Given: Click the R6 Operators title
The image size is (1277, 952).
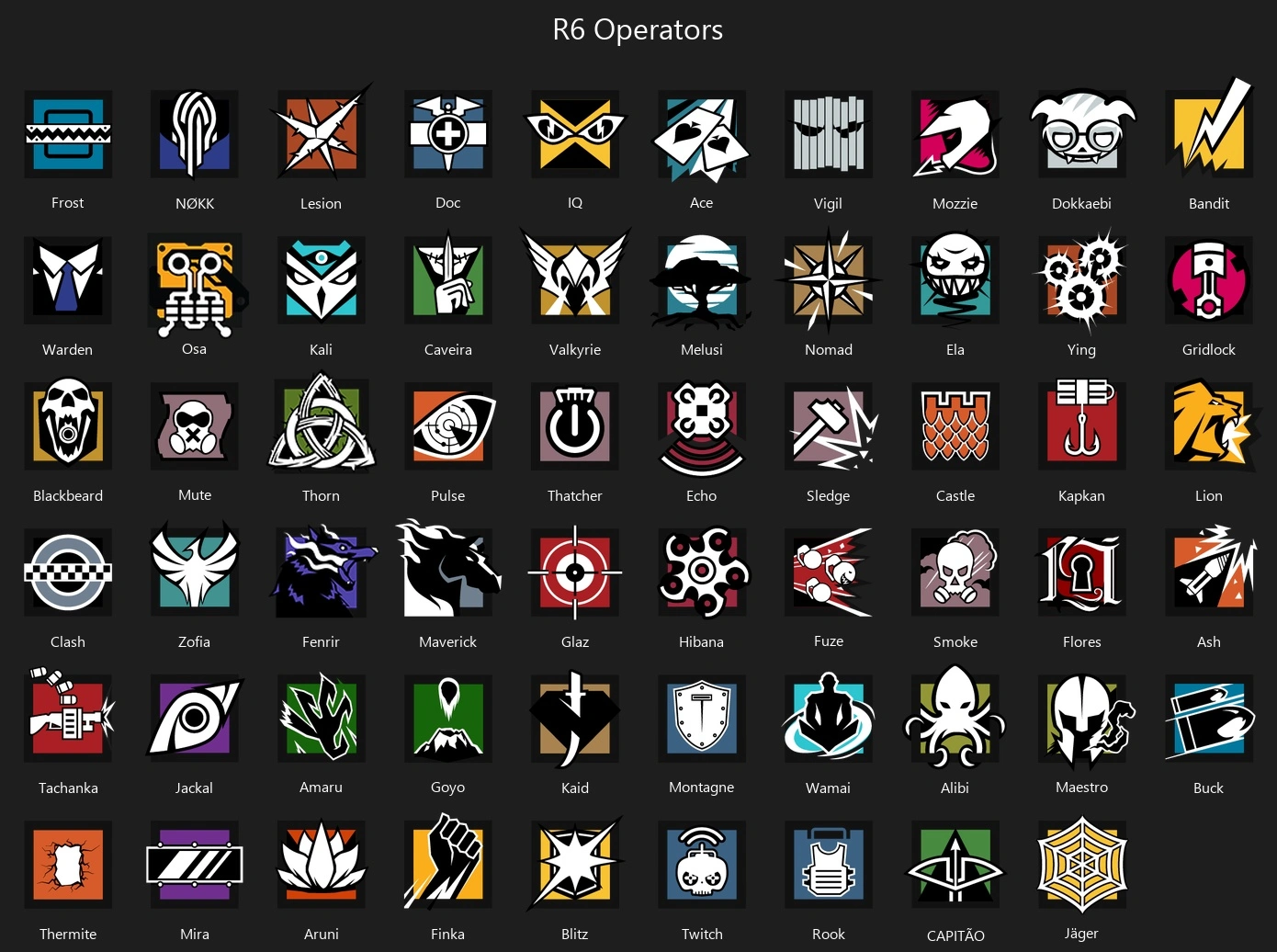Looking at the screenshot, I should click(638, 29).
